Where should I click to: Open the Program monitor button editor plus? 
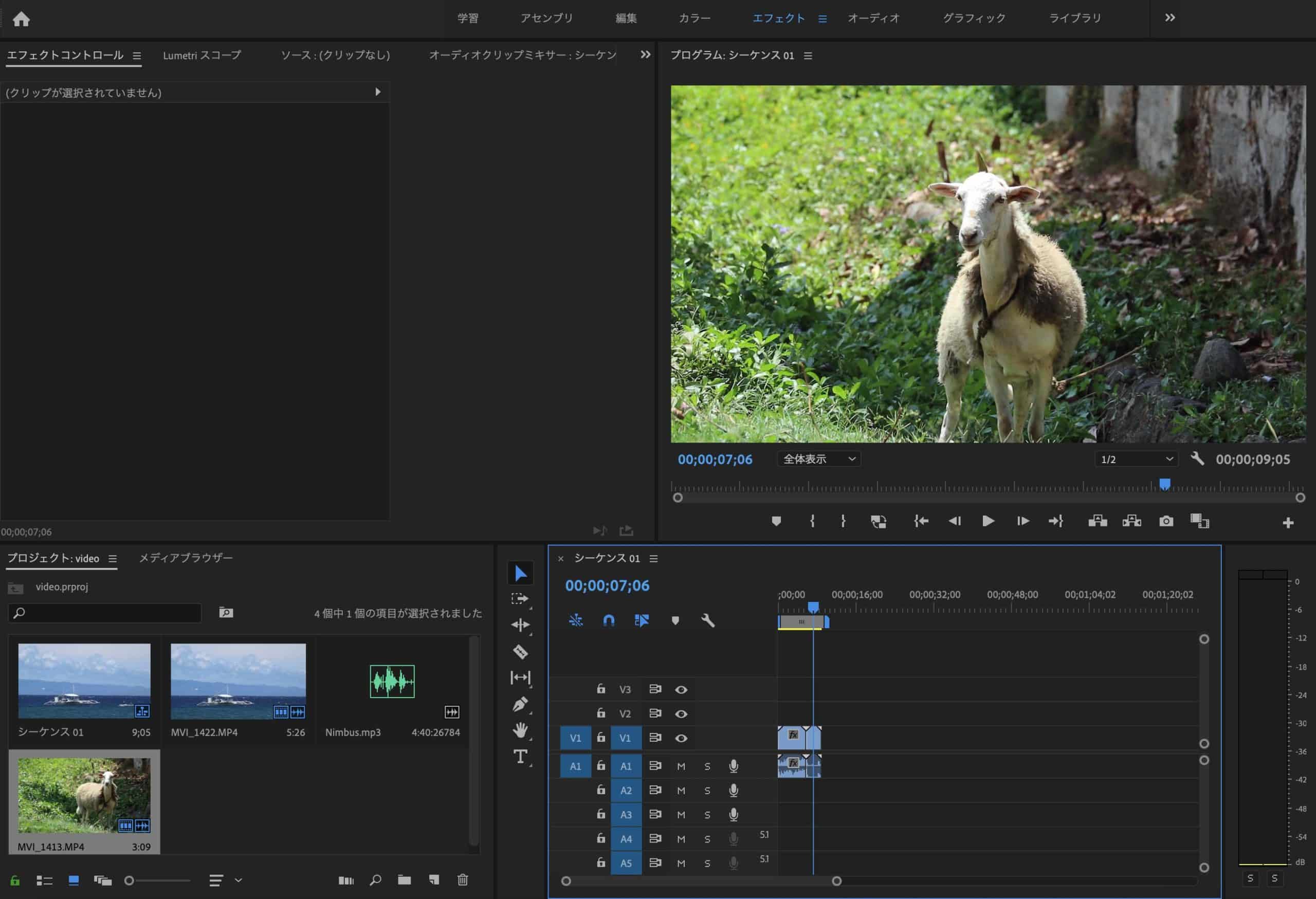(1288, 523)
